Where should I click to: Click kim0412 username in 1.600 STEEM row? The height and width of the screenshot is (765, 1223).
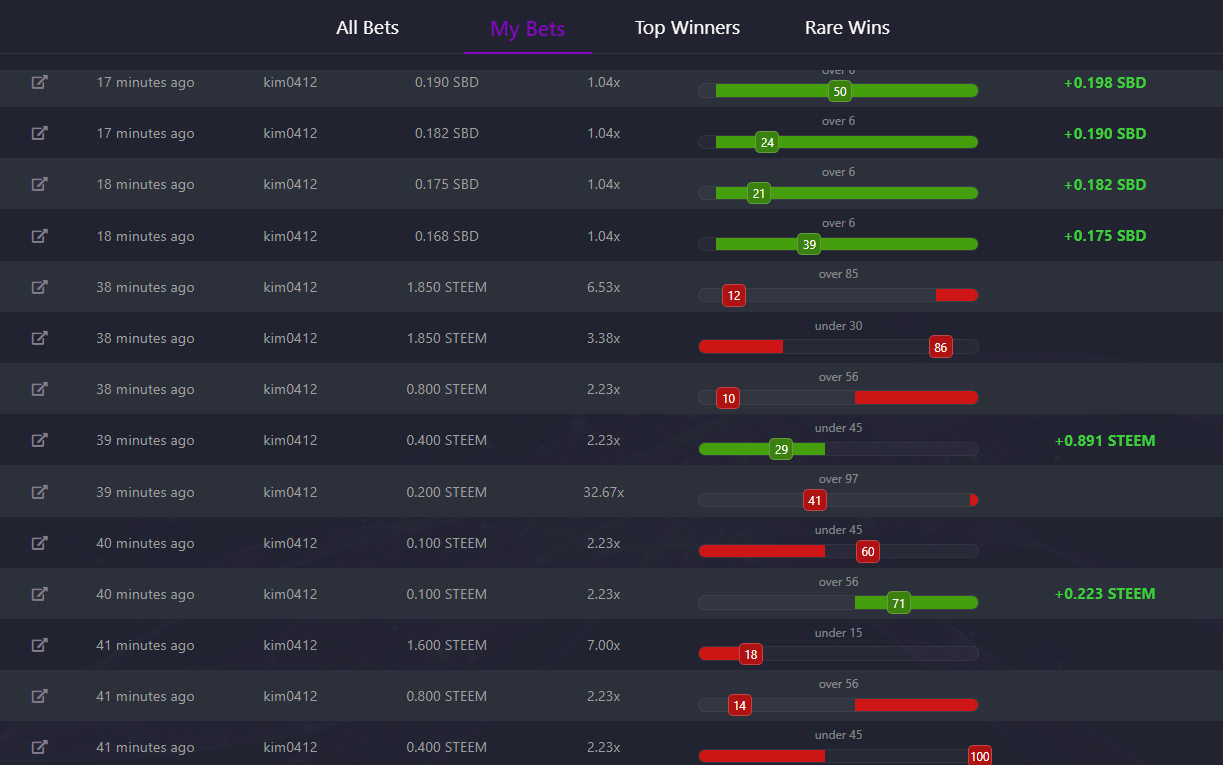290,645
